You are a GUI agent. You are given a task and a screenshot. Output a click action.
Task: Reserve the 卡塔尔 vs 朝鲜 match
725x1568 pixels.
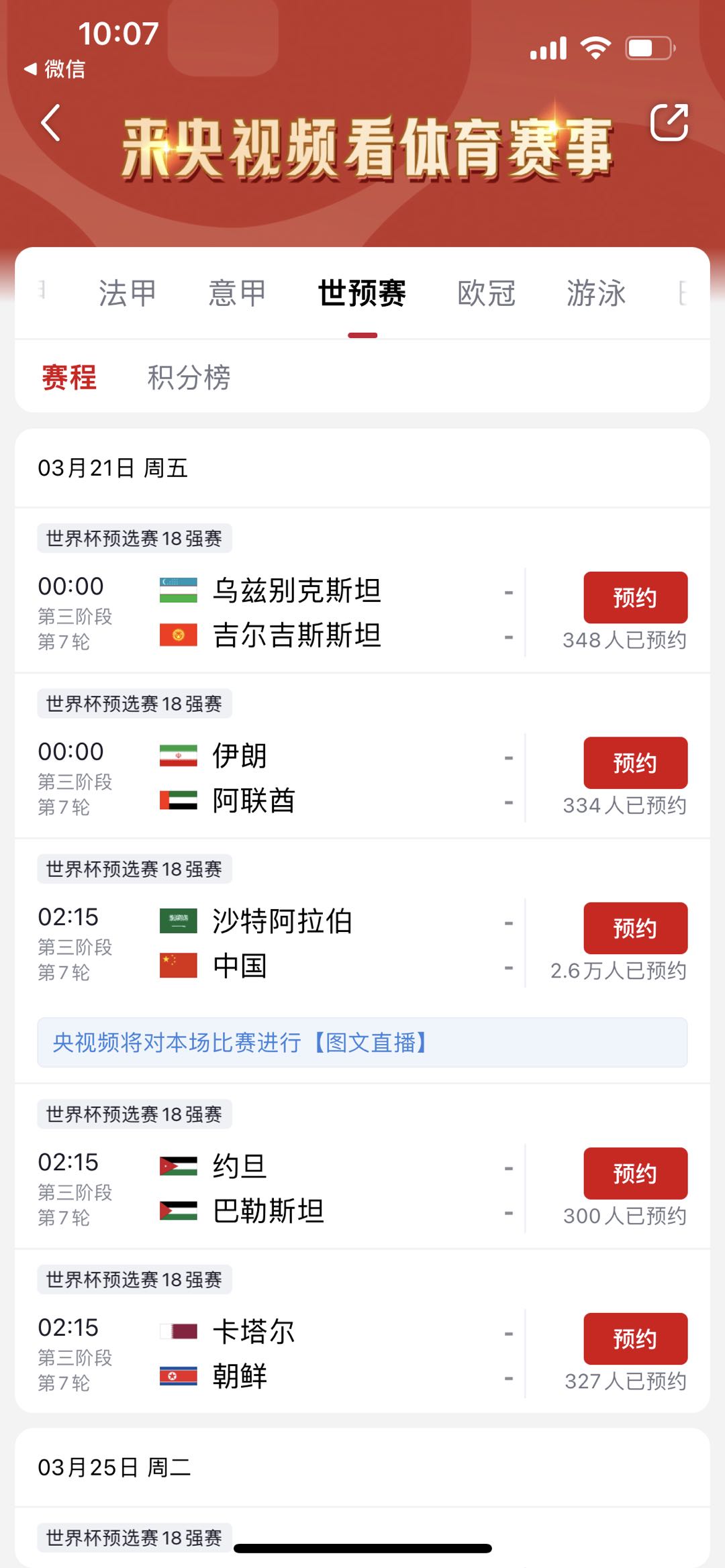pos(635,1339)
